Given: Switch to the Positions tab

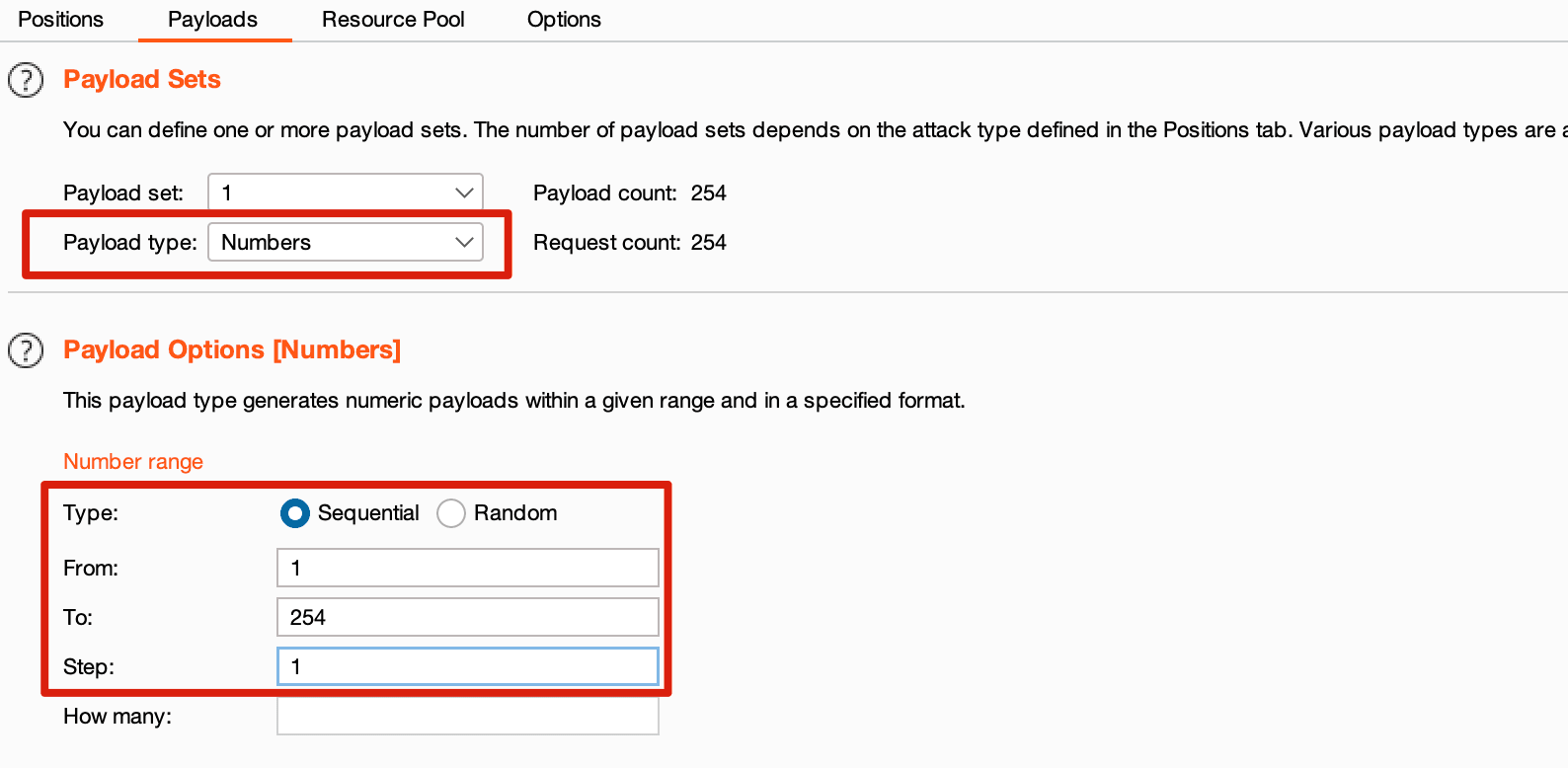Looking at the screenshot, I should (60, 20).
